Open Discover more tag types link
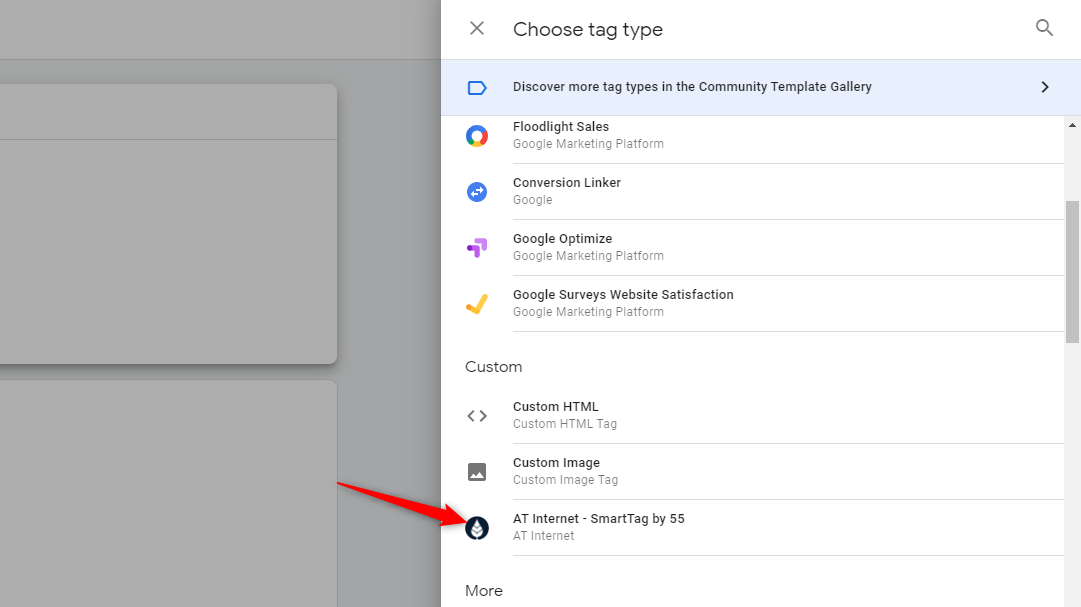1081x607 pixels. point(692,87)
